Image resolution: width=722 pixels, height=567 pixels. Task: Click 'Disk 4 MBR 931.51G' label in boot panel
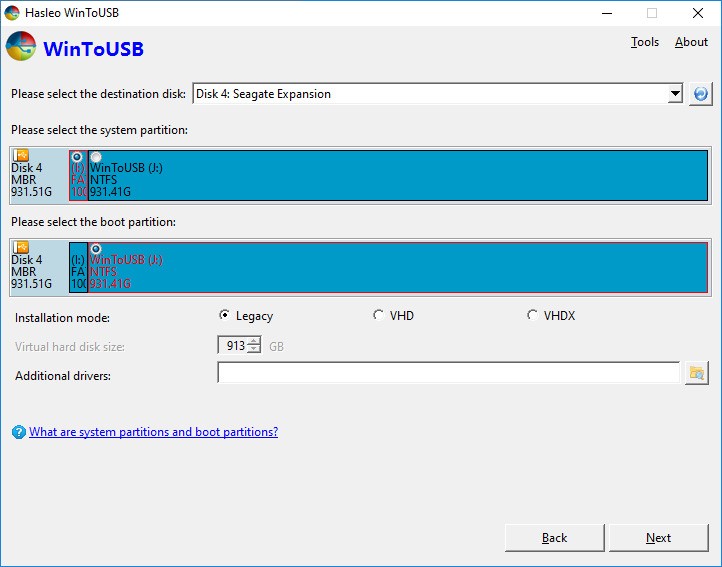(x=31, y=272)
